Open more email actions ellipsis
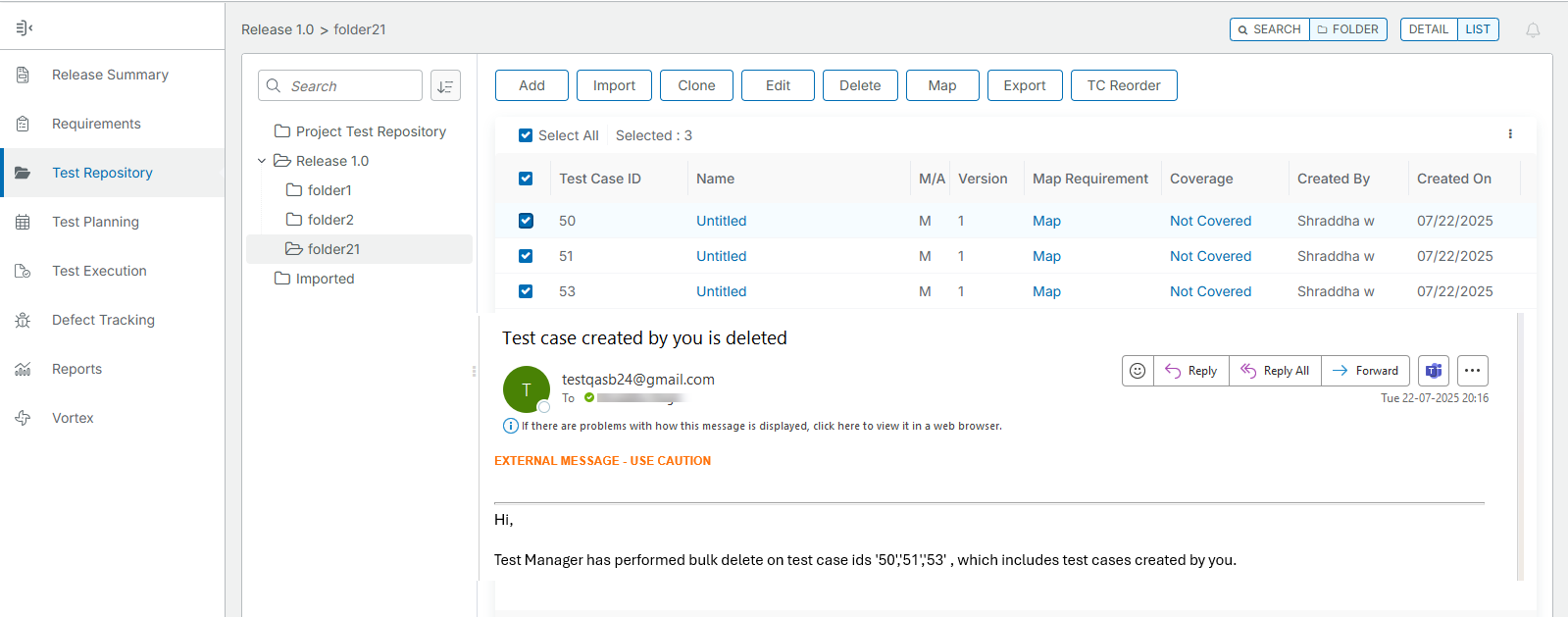The width and height of the screenshot is (1568, 617). (x=1472, y=371)
